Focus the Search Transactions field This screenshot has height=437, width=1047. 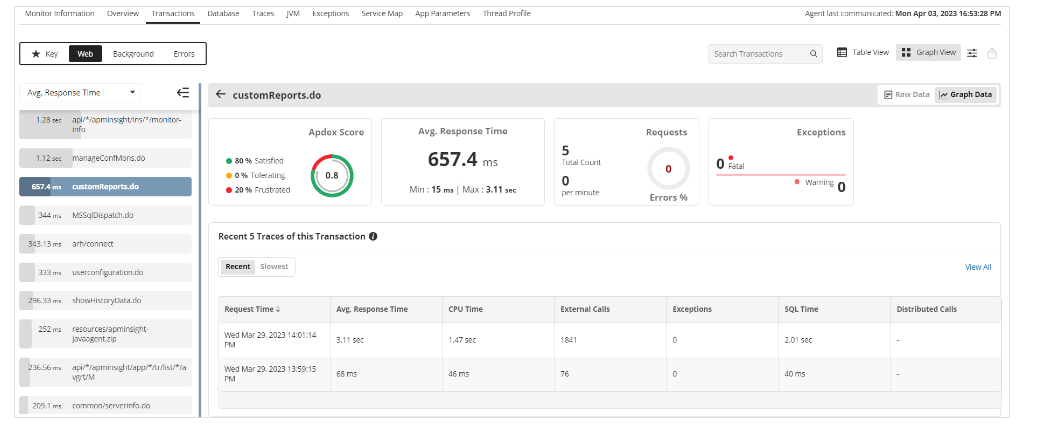pyautogui.click(x=757, y=54)
